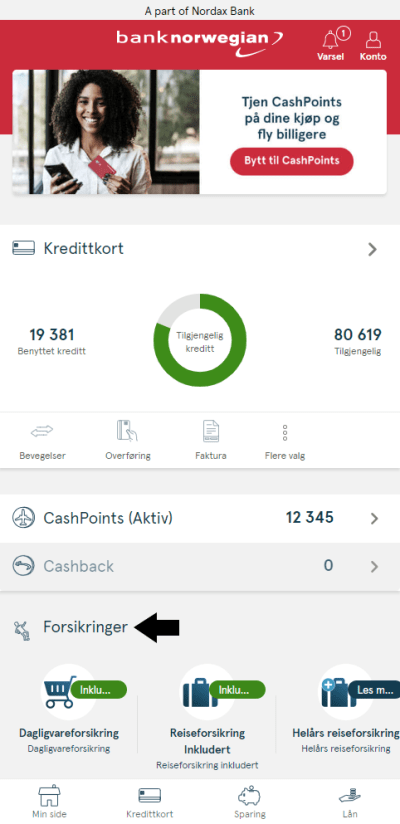Click Inkludert badge on Dagligvareforsikring
The width and height of the screenshot is (400, 824).
coord(98,689)
